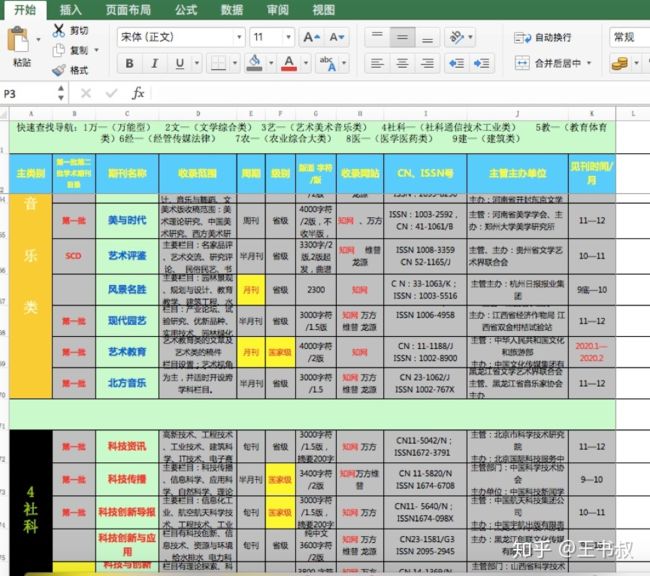Apply the red font color A

289,63
